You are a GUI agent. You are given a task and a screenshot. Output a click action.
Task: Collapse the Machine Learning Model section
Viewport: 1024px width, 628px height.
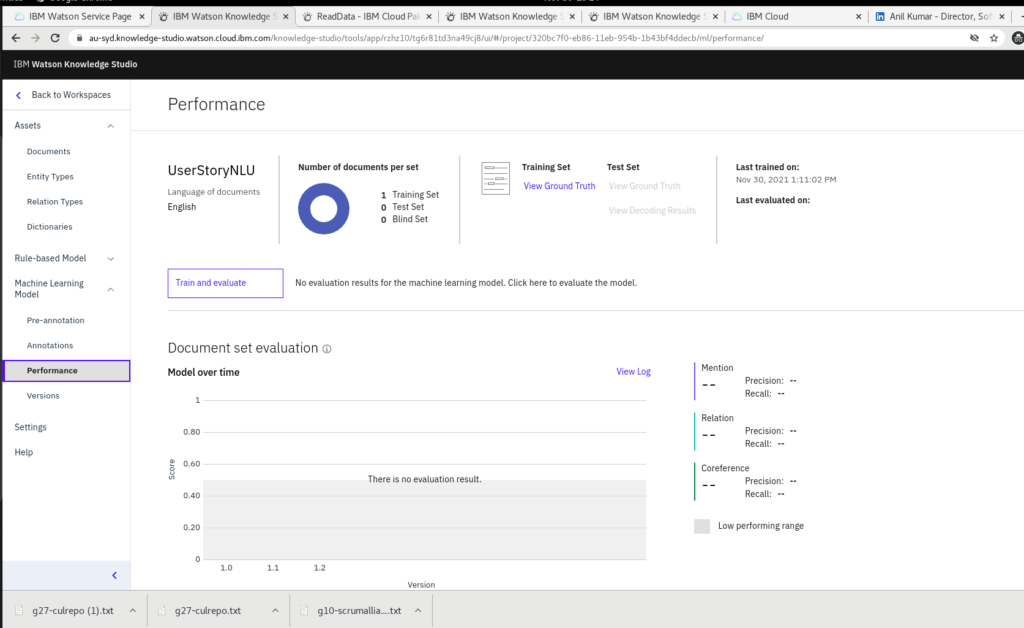point(110,289)
